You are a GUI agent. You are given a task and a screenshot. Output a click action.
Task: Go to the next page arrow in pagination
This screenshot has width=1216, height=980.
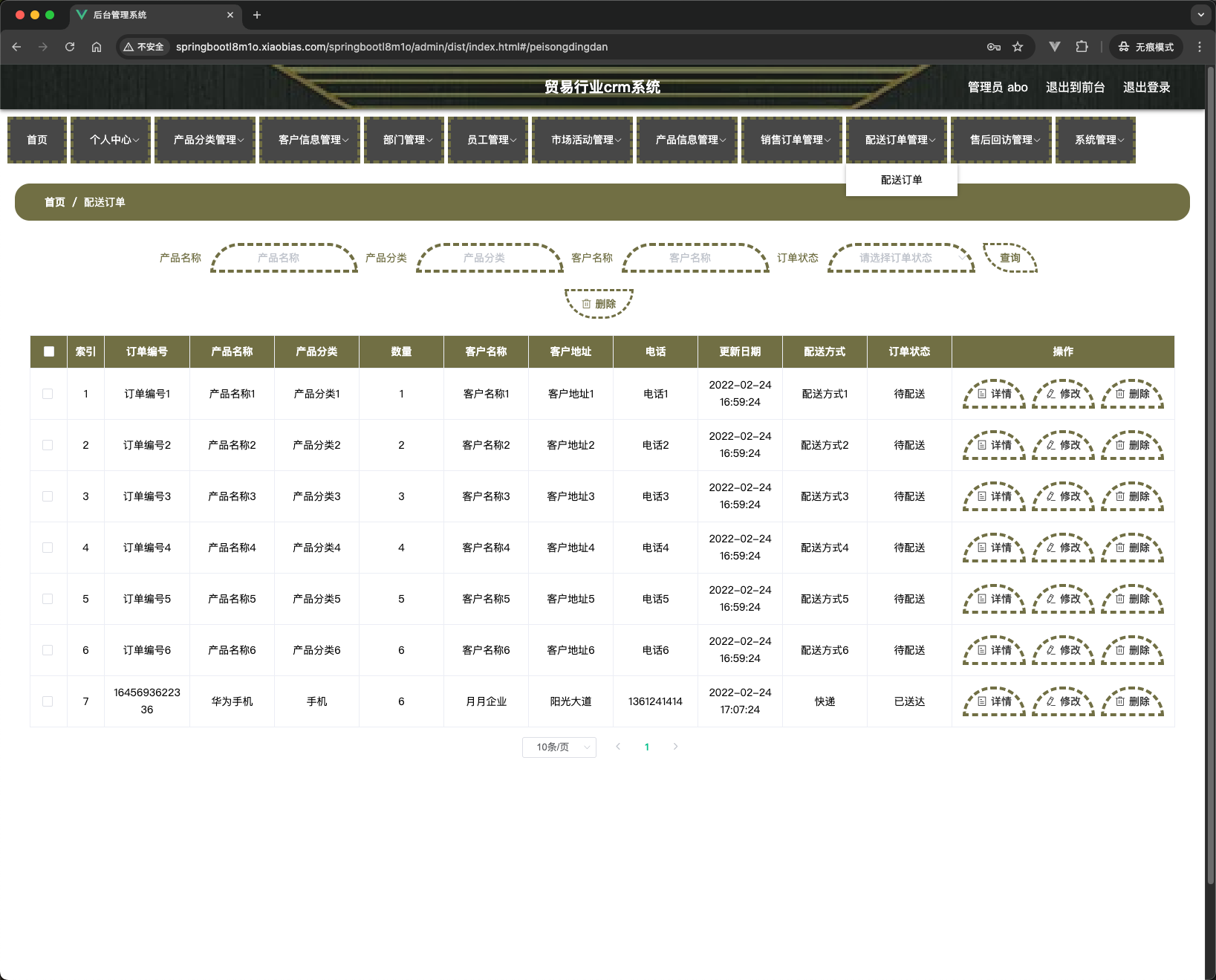click(x=675, y=747)
